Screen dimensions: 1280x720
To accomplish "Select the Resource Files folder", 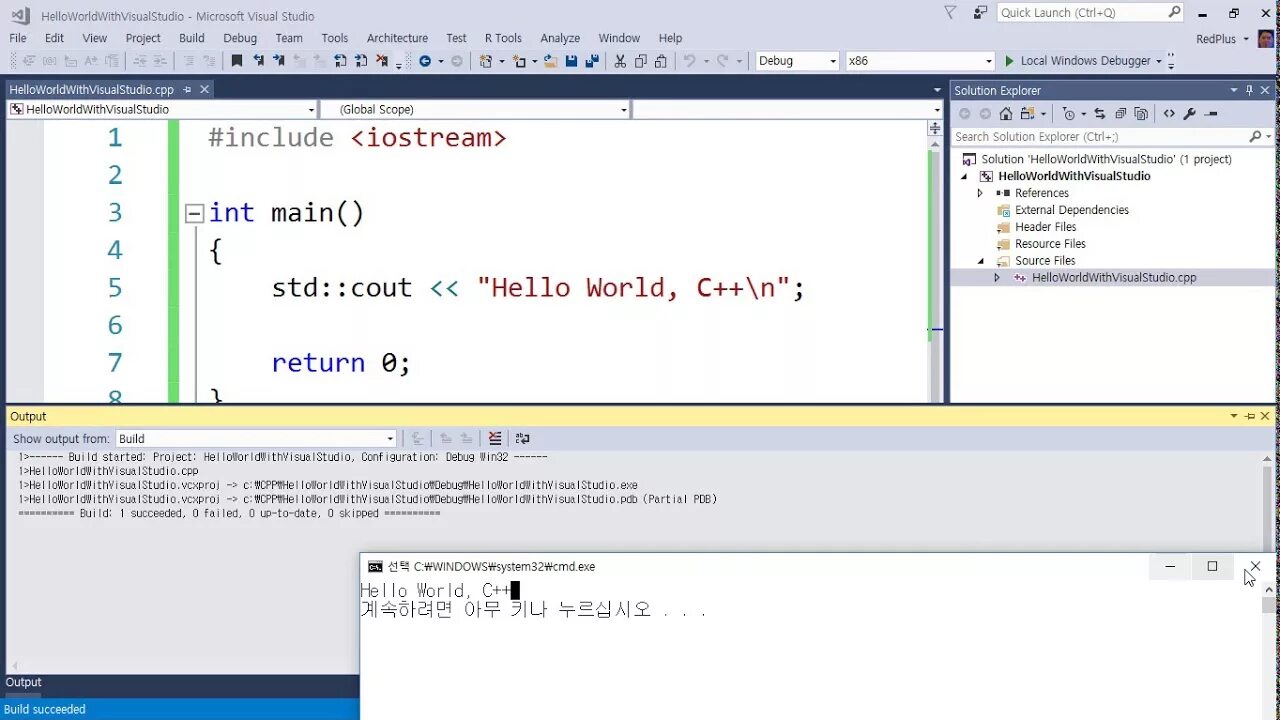I will tap(1050, 244).
